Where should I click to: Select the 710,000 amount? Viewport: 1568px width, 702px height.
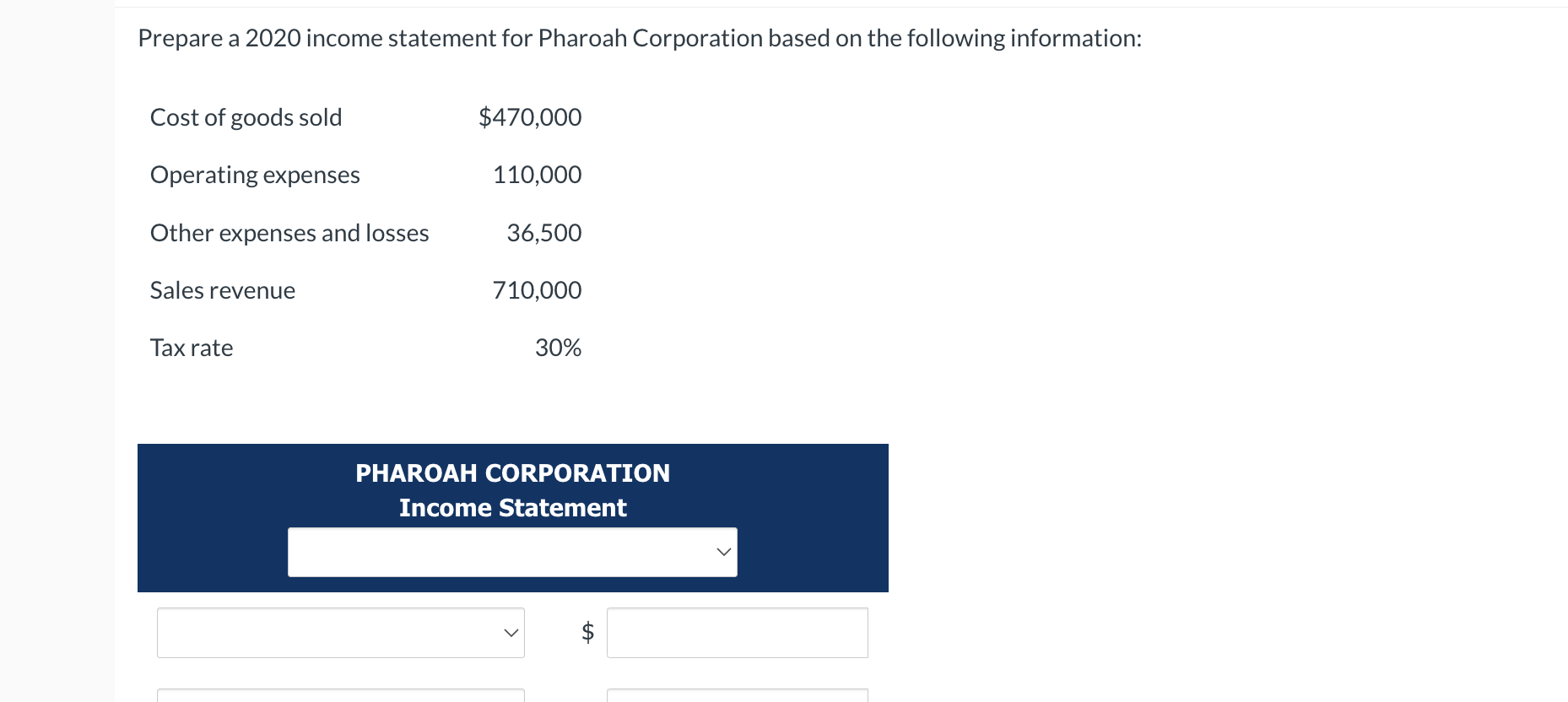point(537,290)
